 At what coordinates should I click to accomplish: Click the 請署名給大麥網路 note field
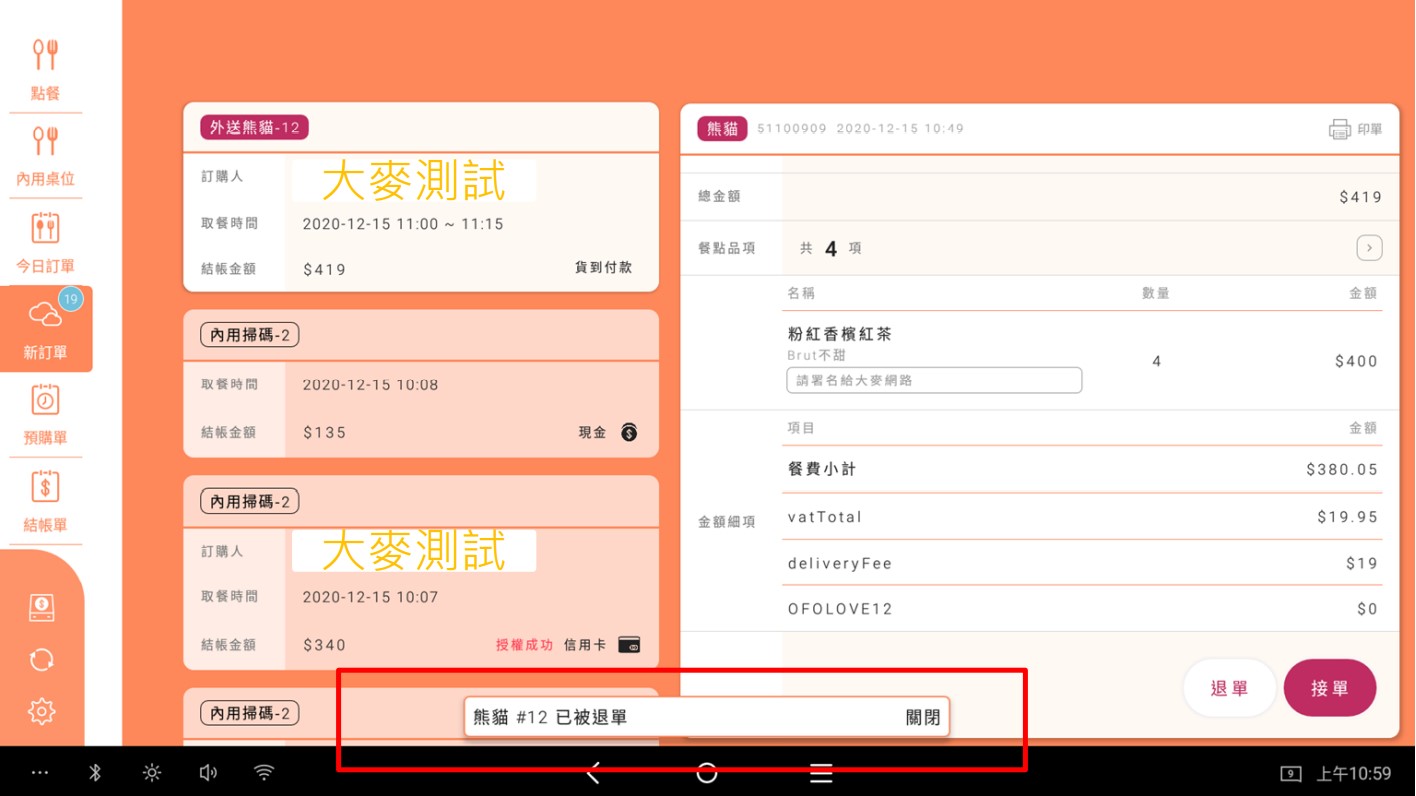coord(933,380)
